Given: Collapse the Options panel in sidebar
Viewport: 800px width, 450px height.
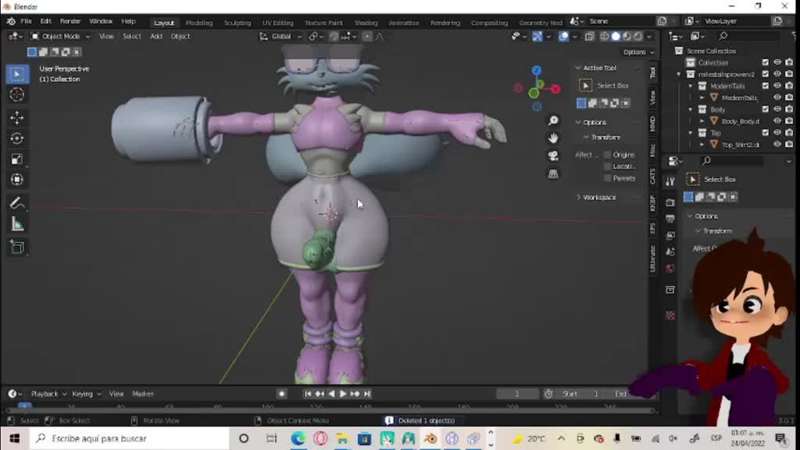Looking at the screenshot, I should point(578,122).
